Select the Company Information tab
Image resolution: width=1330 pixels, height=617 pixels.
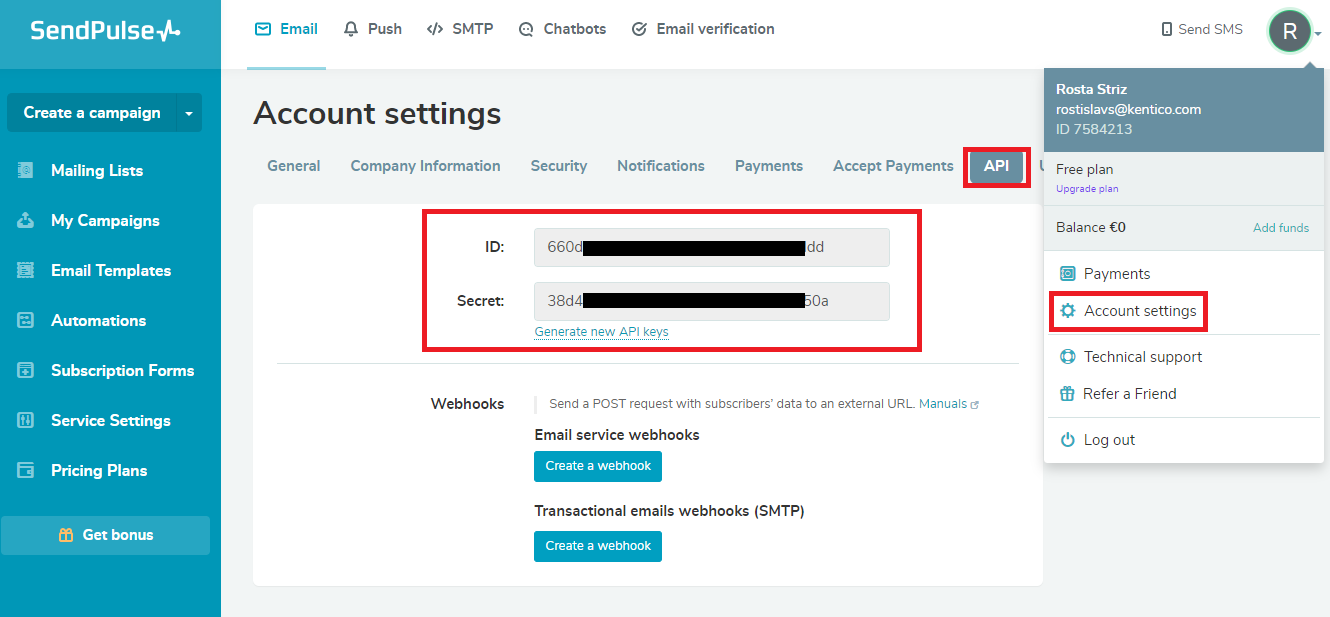point(425,166)
